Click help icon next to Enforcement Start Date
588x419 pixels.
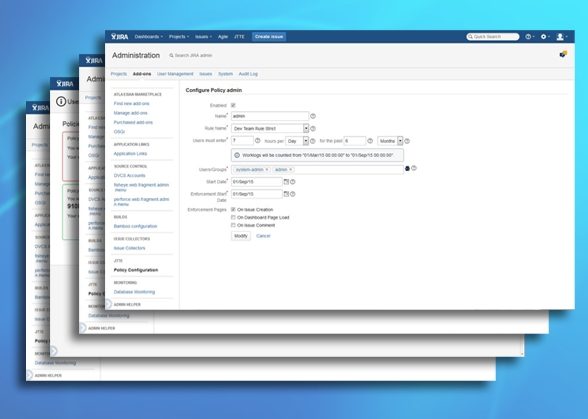pos(293,194)
